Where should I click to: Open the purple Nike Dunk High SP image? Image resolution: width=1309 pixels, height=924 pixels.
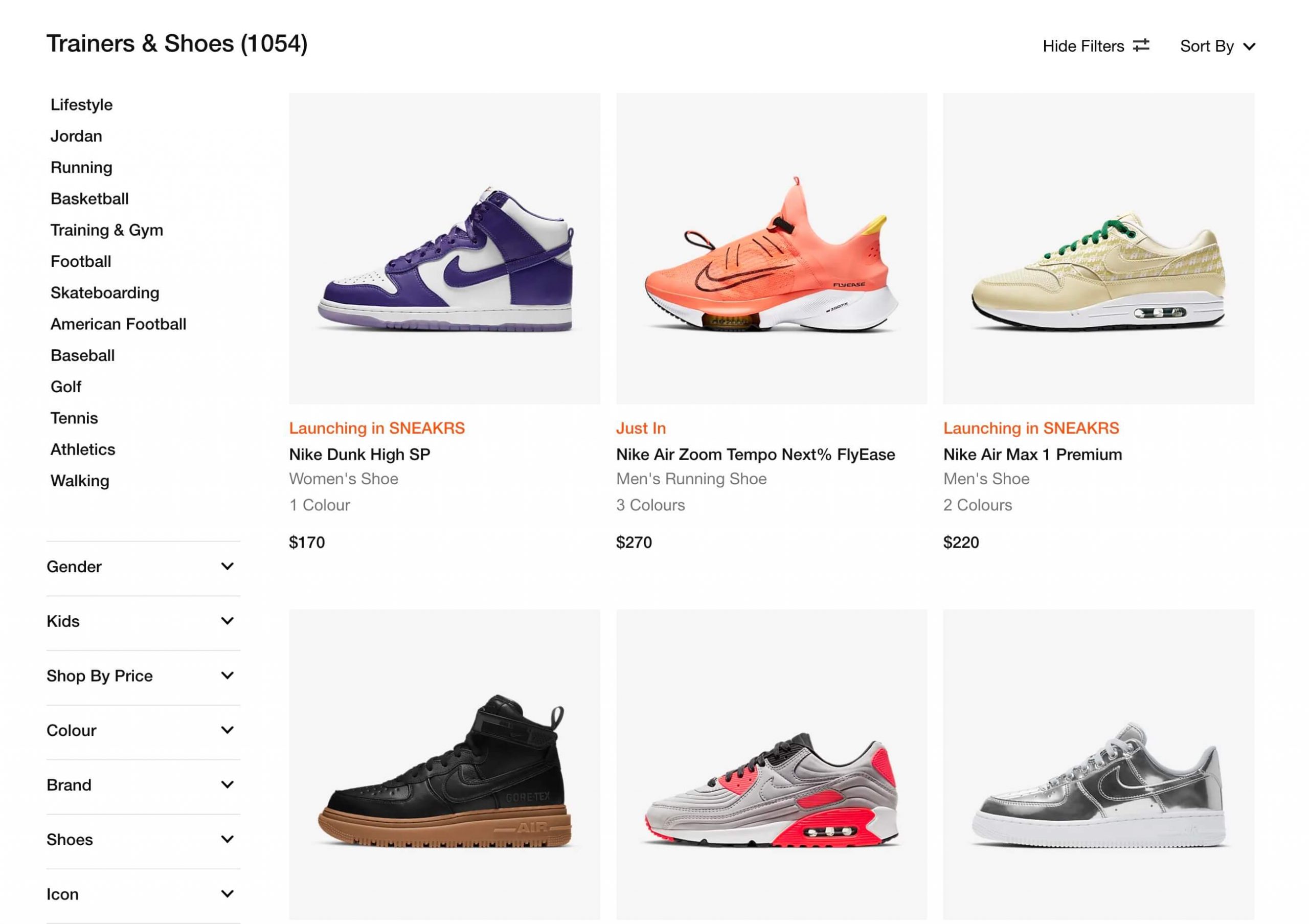[x=444, y=249]
